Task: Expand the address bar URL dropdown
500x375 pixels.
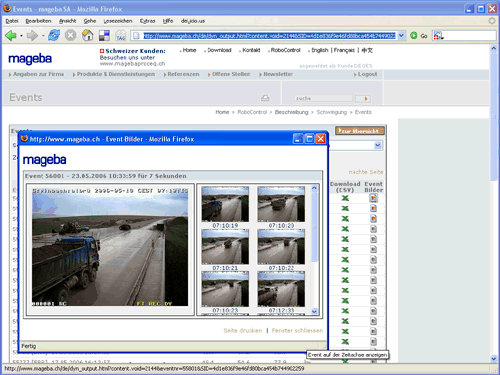Action: click(x=401, y=35)
